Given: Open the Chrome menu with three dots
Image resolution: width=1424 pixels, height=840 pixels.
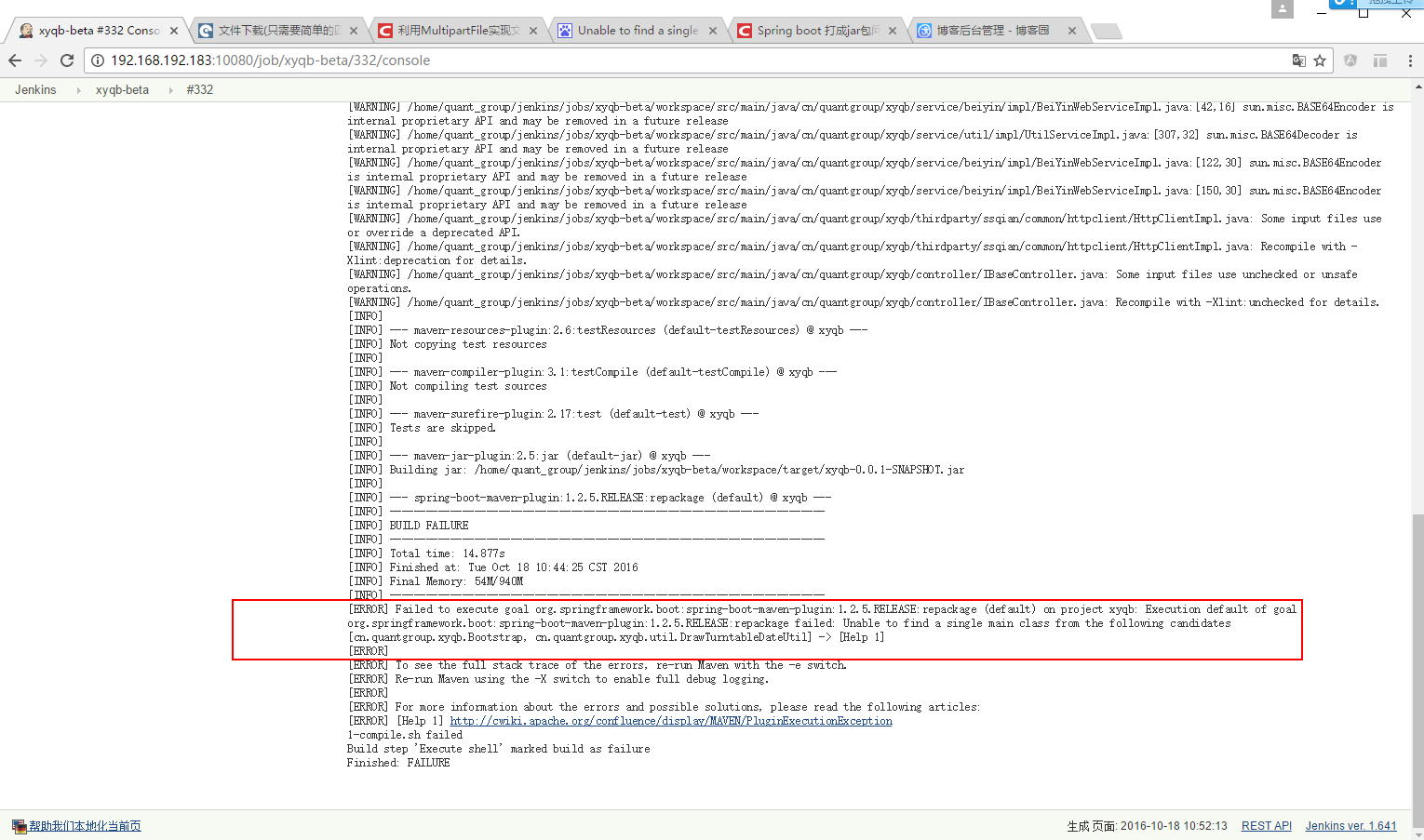Looking at the screenshot, I should click(1410, 60).
